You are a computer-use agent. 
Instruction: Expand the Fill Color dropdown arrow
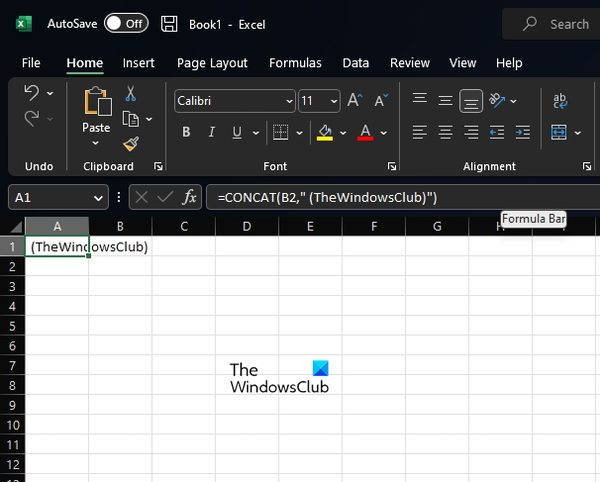(x=343, y=133)
